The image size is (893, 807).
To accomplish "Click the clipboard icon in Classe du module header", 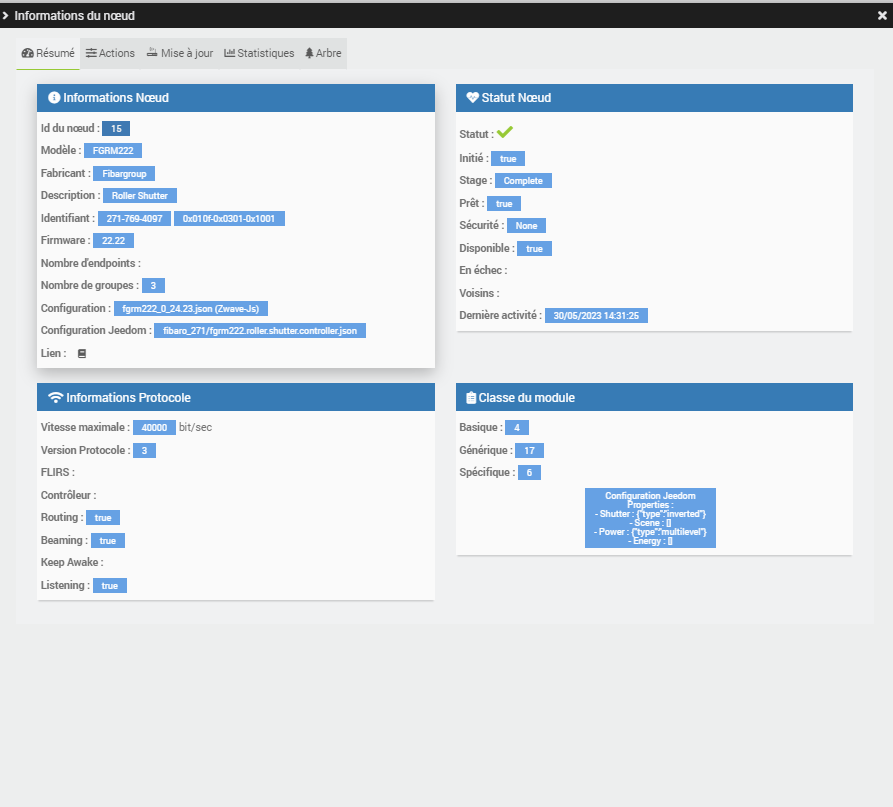I will tap(471, 398).
